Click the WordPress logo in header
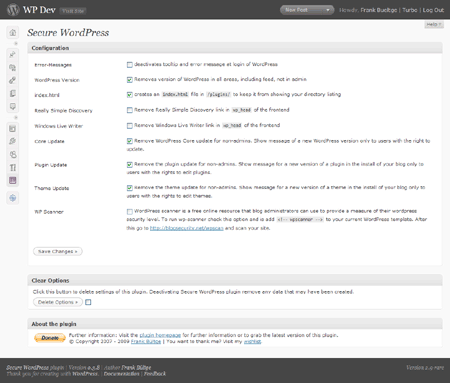This screenshot has height=383, width=450. pyautogui.click(x=13, y=9)
